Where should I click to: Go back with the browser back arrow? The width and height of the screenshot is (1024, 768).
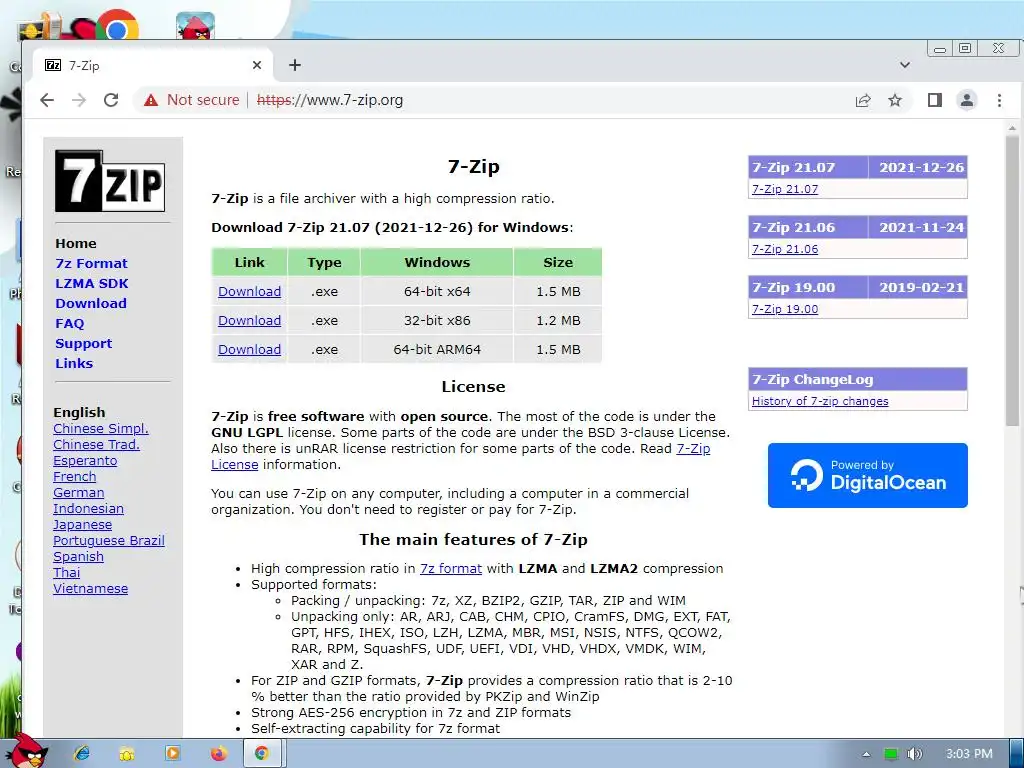pyautogui.click(x=47, y=100)
